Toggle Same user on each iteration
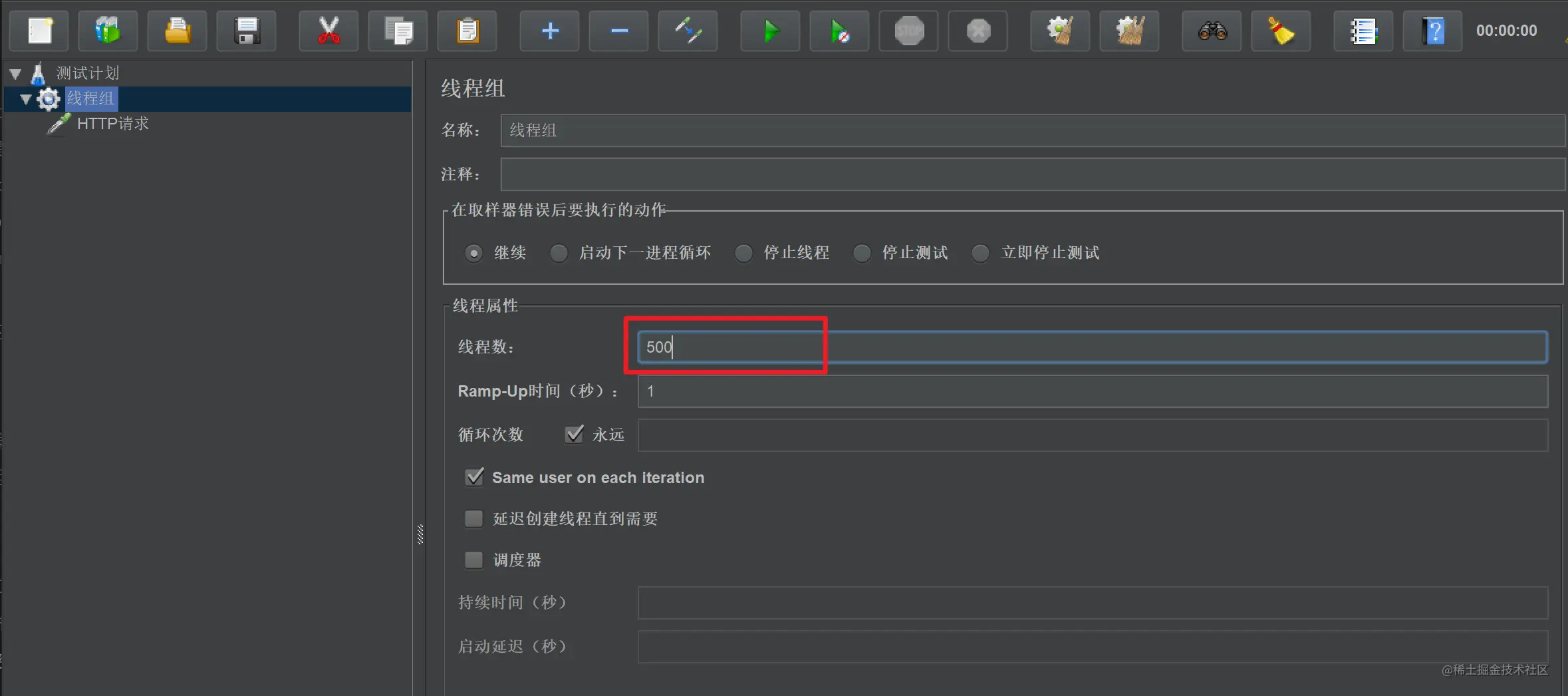Screen dimensions: 1568x696 coord(474,477)
